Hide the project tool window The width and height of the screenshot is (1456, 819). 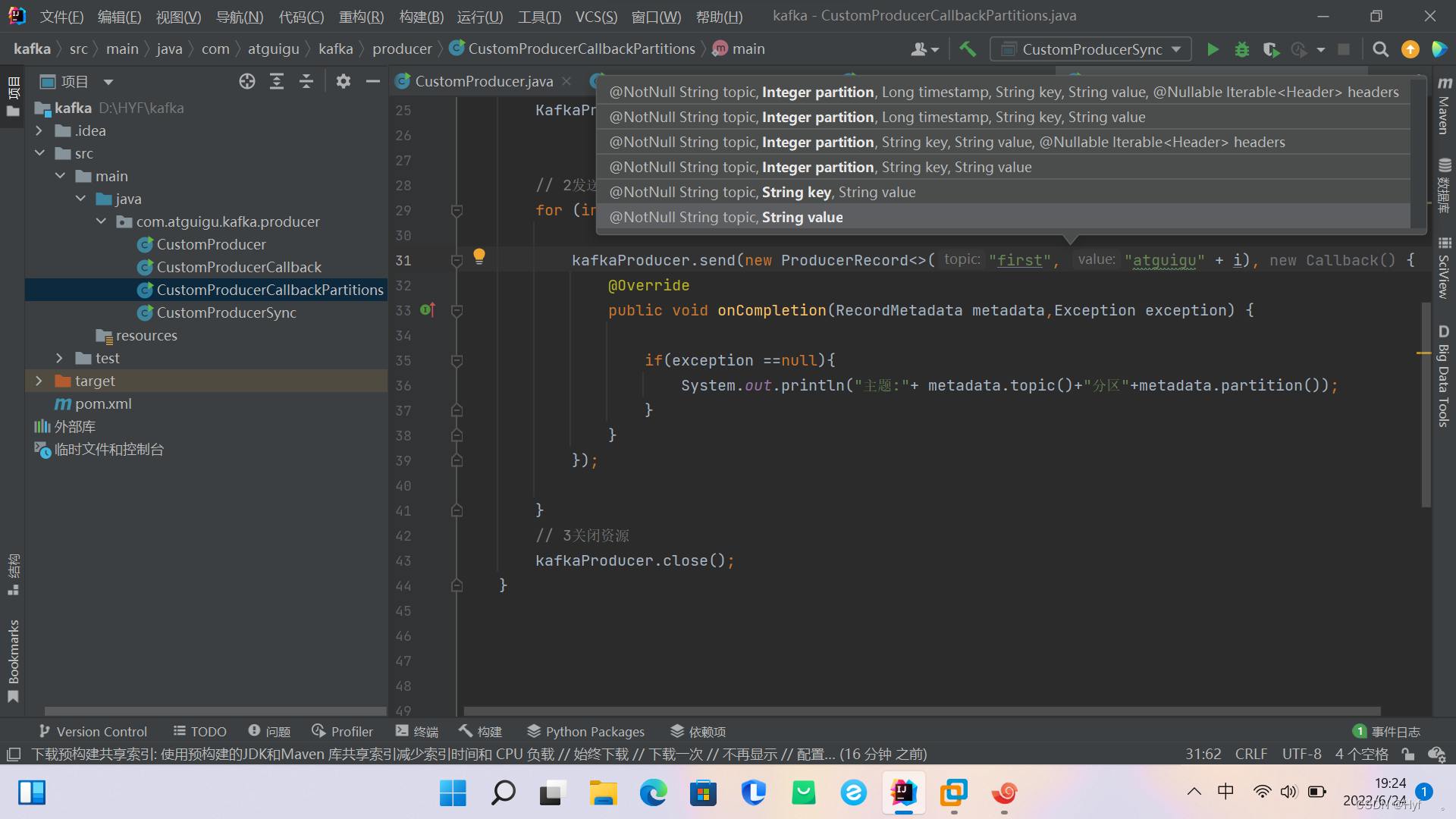(372, 81)
